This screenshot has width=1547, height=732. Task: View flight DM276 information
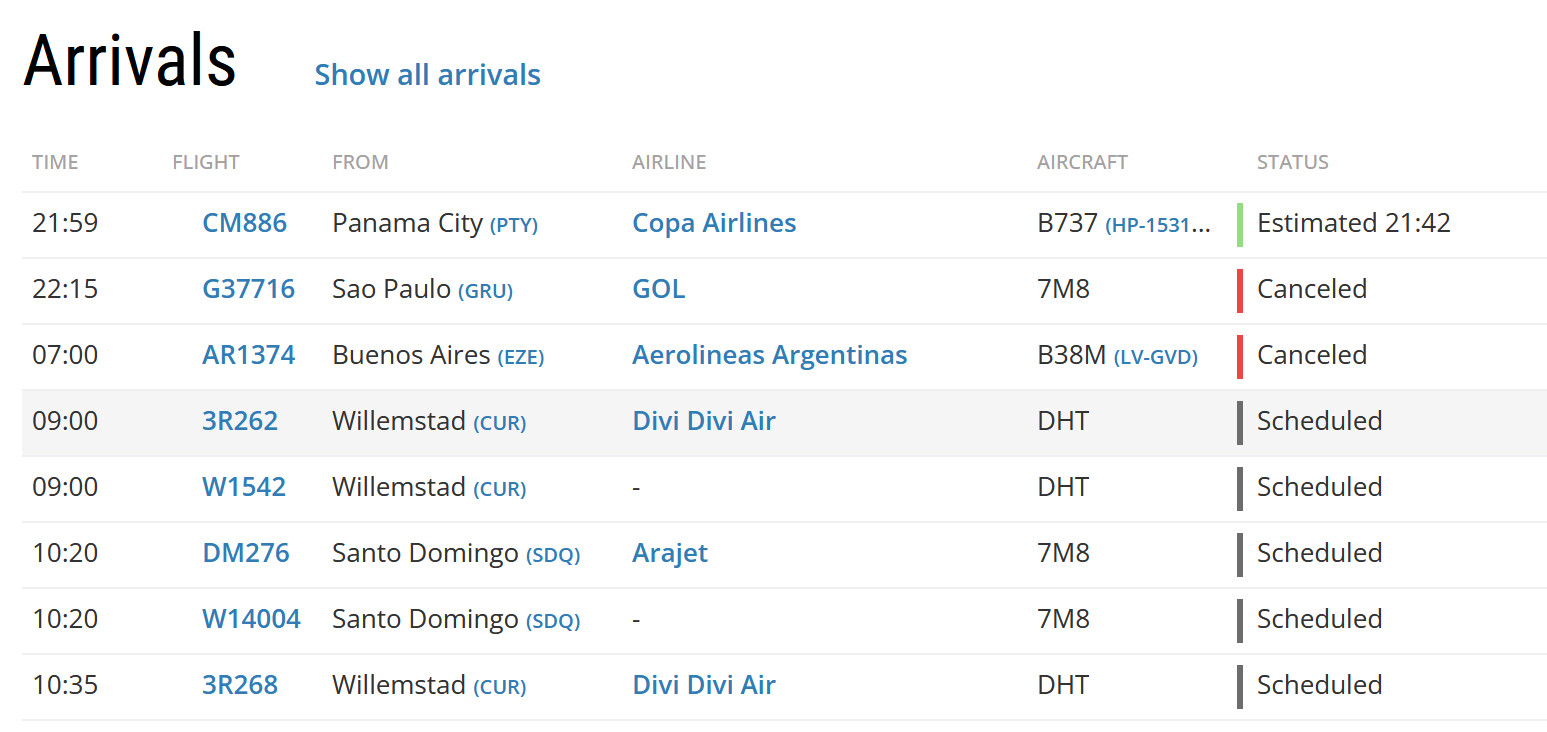coord(245,553)
